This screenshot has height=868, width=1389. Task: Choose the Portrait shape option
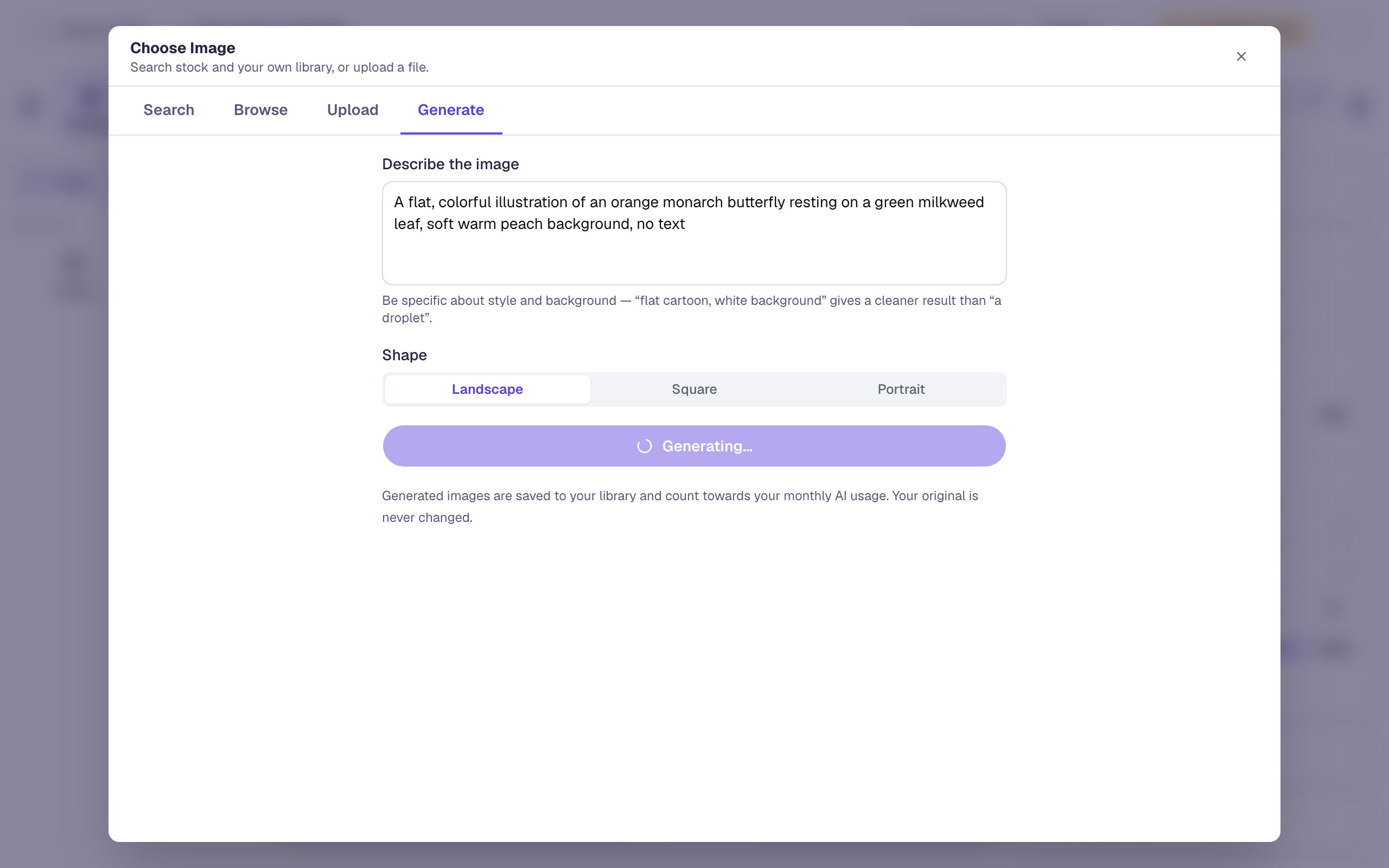901,389
